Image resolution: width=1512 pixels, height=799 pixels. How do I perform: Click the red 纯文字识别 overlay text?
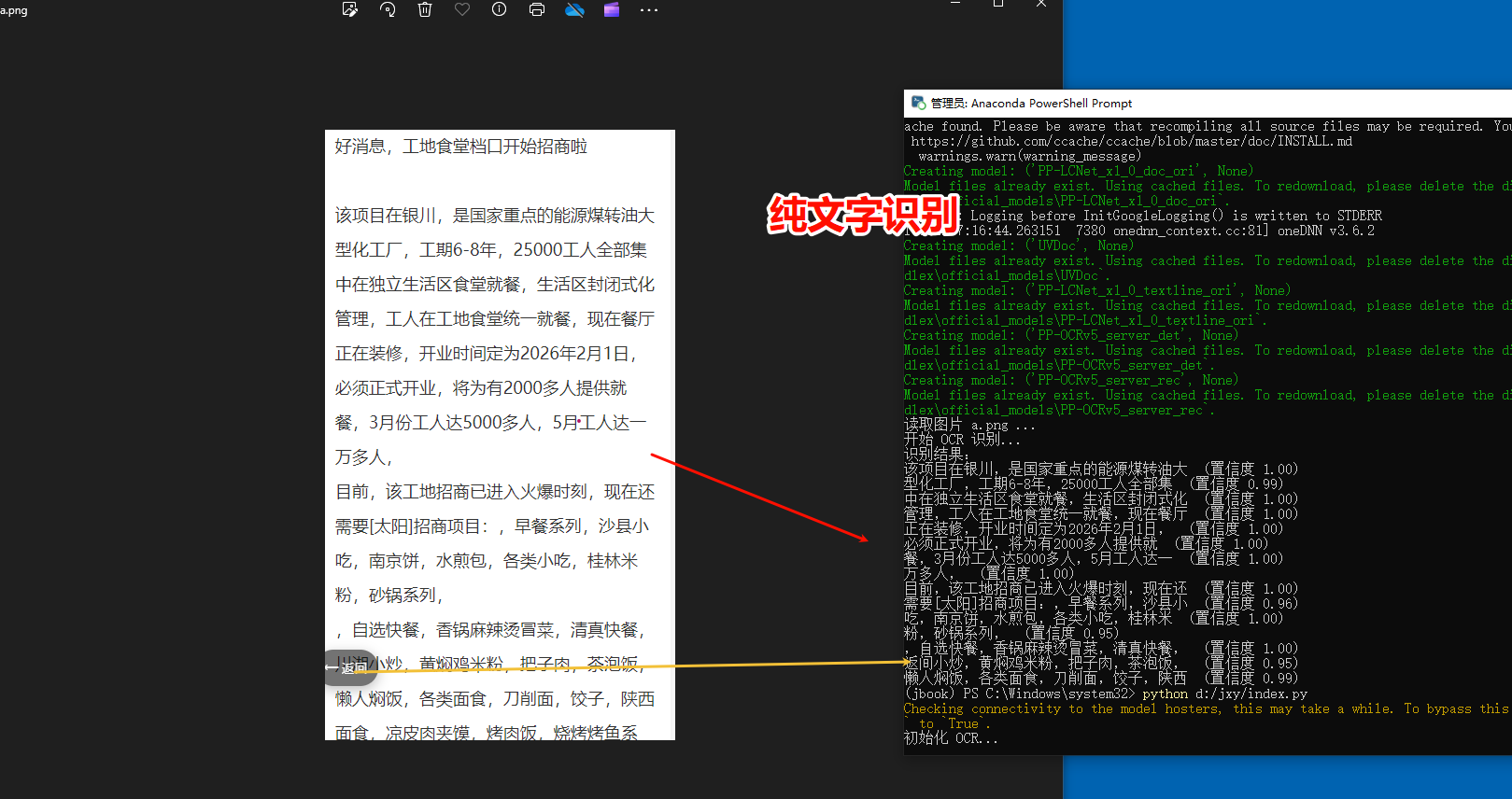point(862,215)
